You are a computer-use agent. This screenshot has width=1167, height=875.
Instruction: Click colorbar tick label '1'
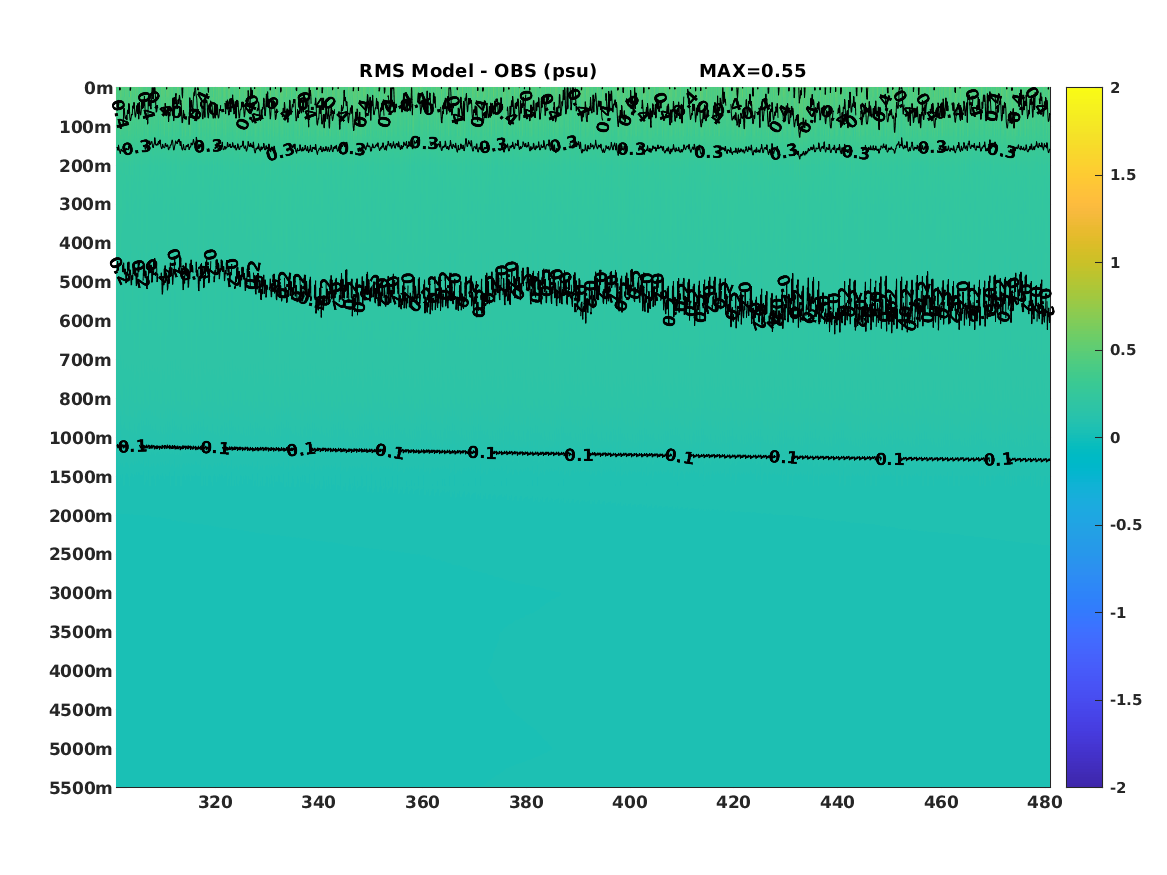pos(1115,263)
